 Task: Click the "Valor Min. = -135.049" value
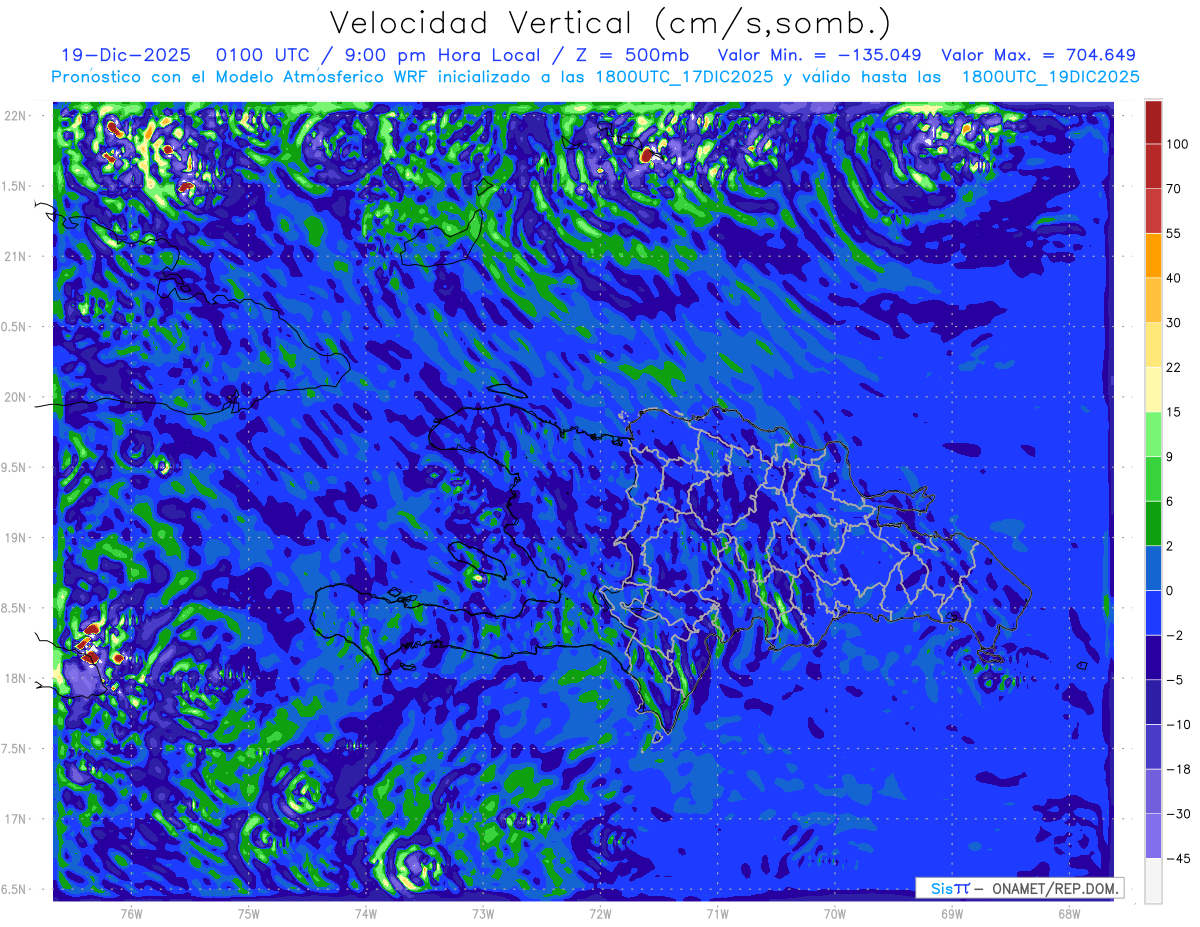pyautogui.click(x=820, y=55)
